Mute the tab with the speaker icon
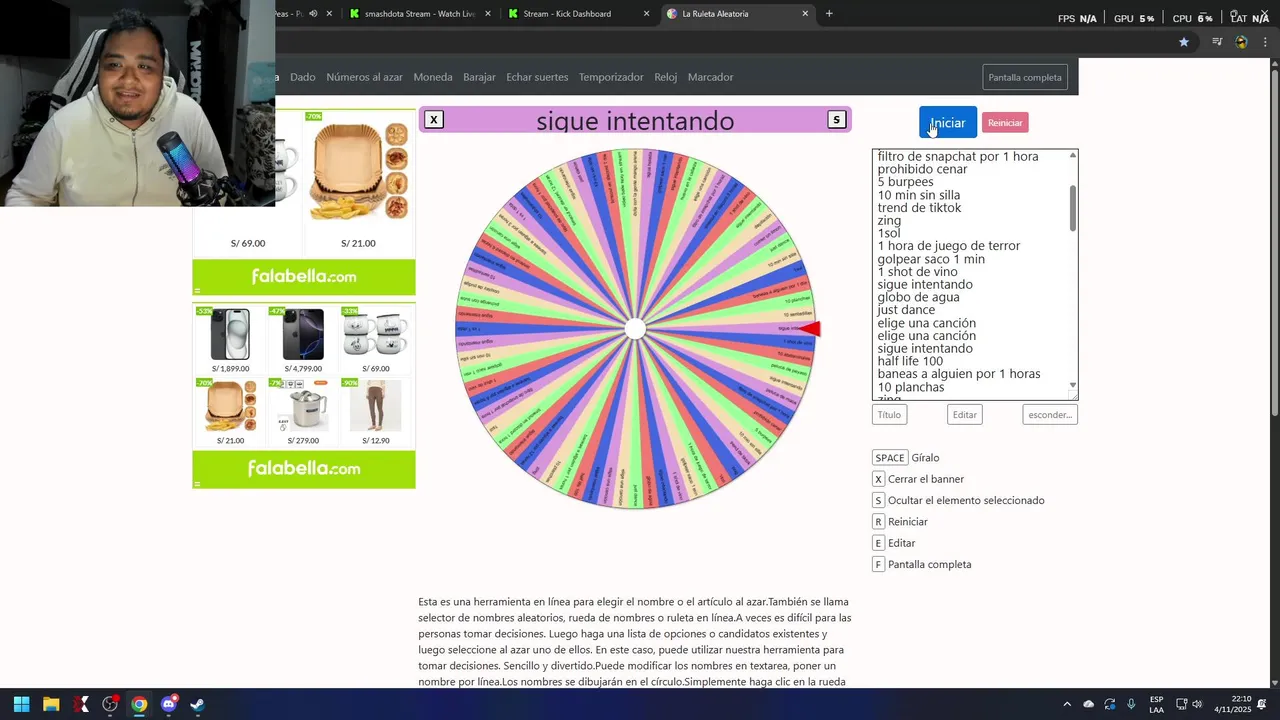Screen dimensions: 1280x720 pyautogui.click(x=313, y=14)
